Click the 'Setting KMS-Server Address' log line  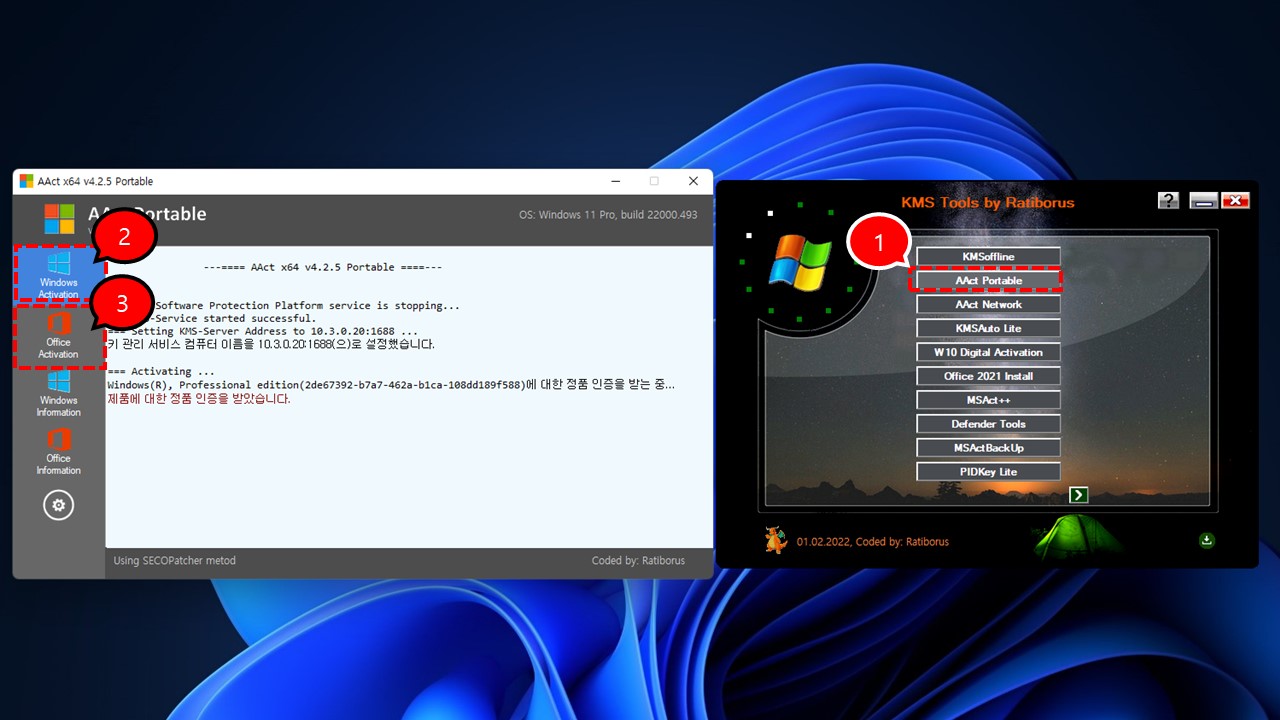tap(262, 331)
